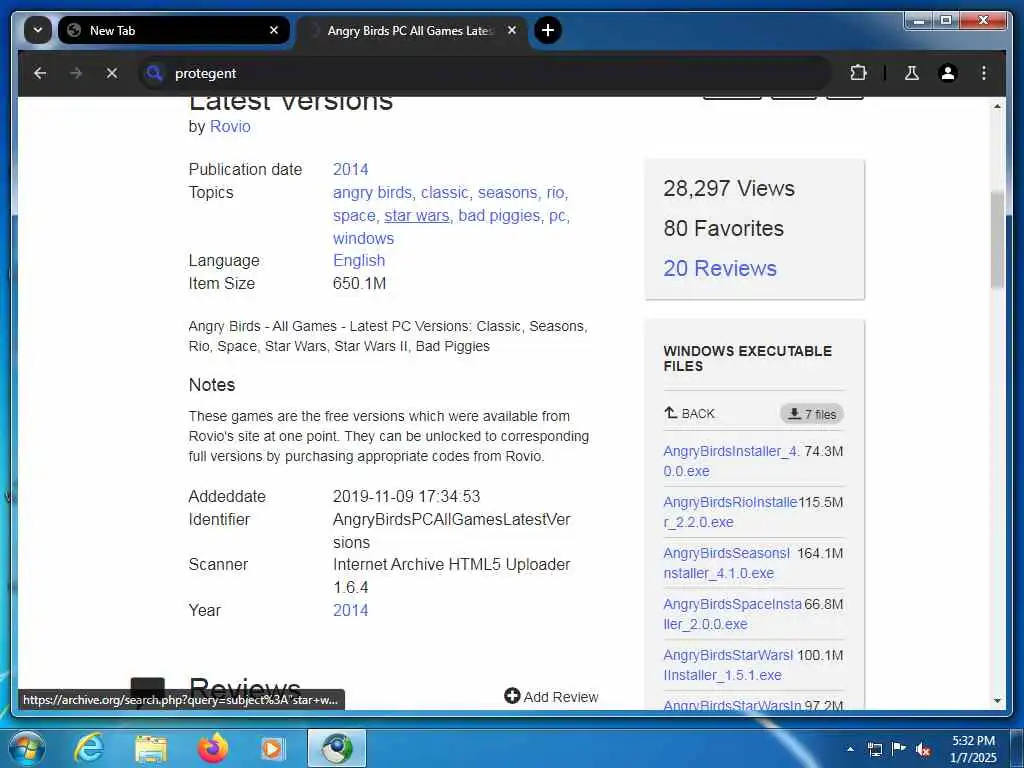Open the space topic link
1024x768 pixels.
coord(354,216)
